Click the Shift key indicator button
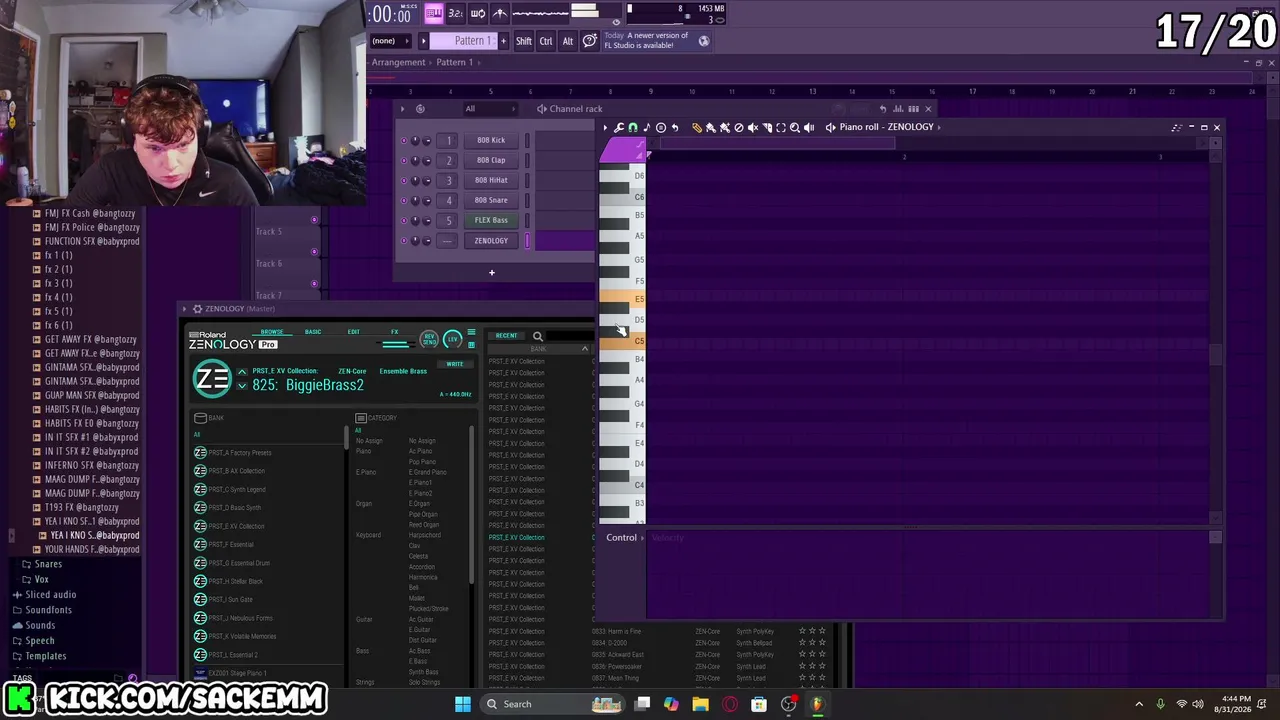Viewport: 1280px width, 720px height. [524, 41]
